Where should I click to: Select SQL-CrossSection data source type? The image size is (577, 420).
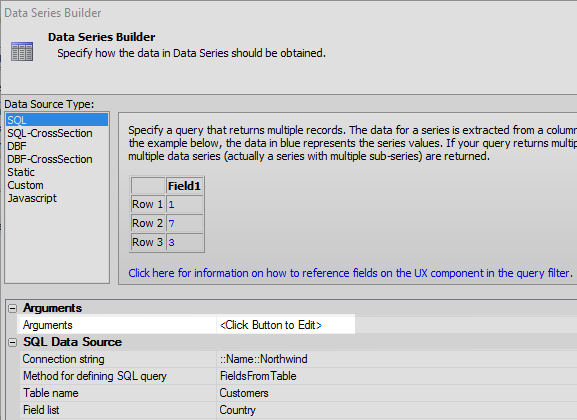point(50,133)
